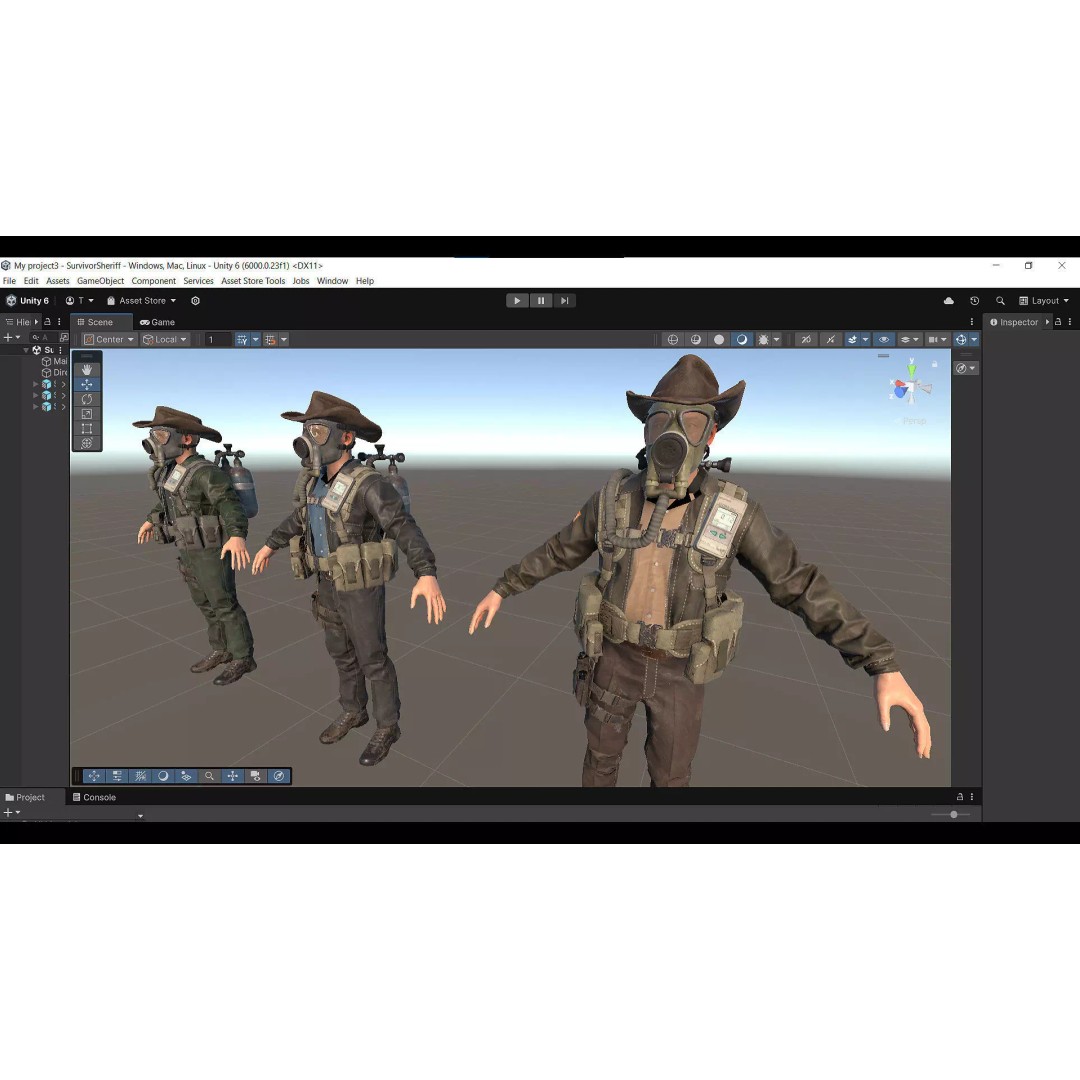Open the Asset Store dropdown
1080x1080 pixels.
pos(141,300)
